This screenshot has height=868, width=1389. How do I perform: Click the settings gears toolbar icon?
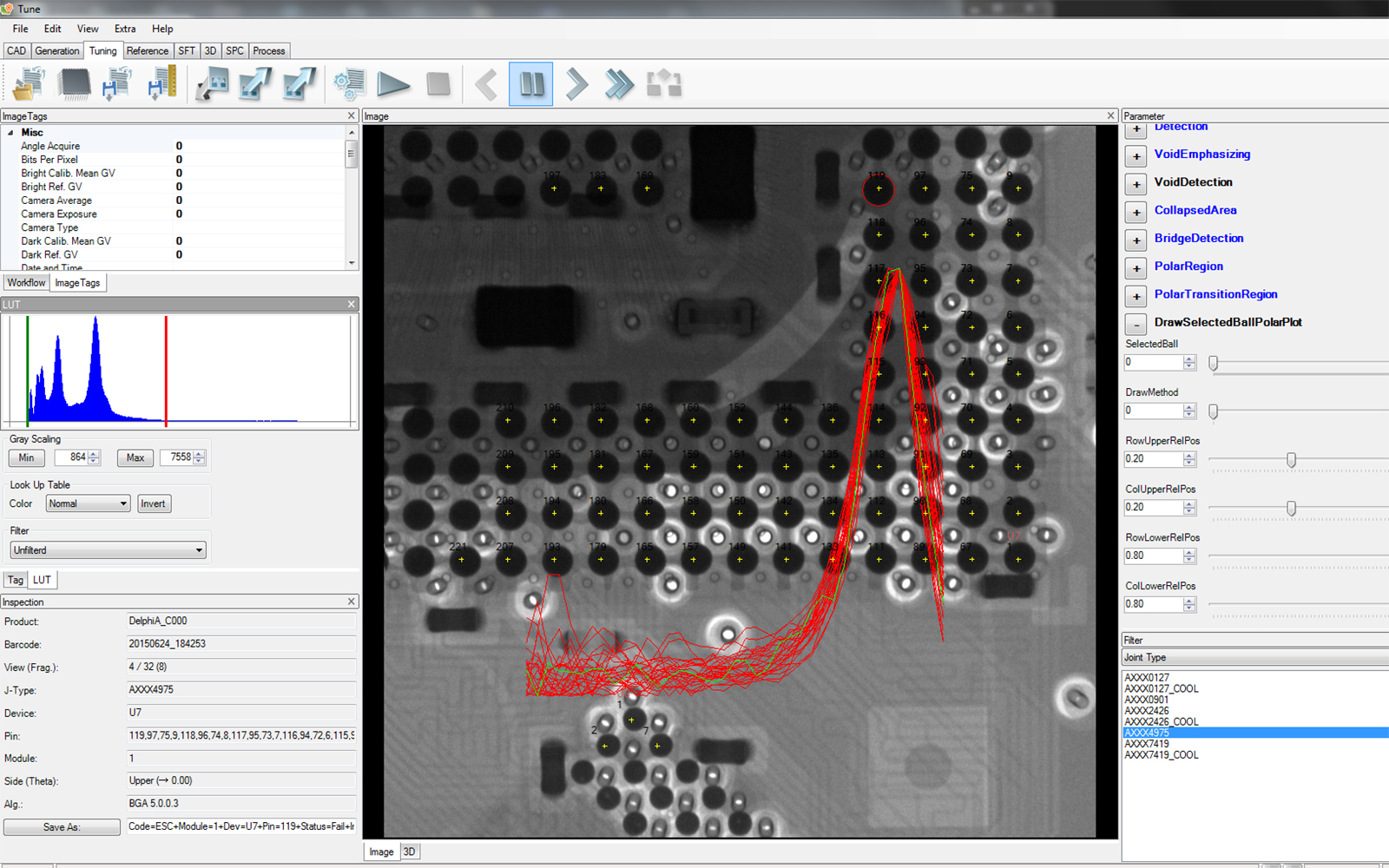coord(349,84)
